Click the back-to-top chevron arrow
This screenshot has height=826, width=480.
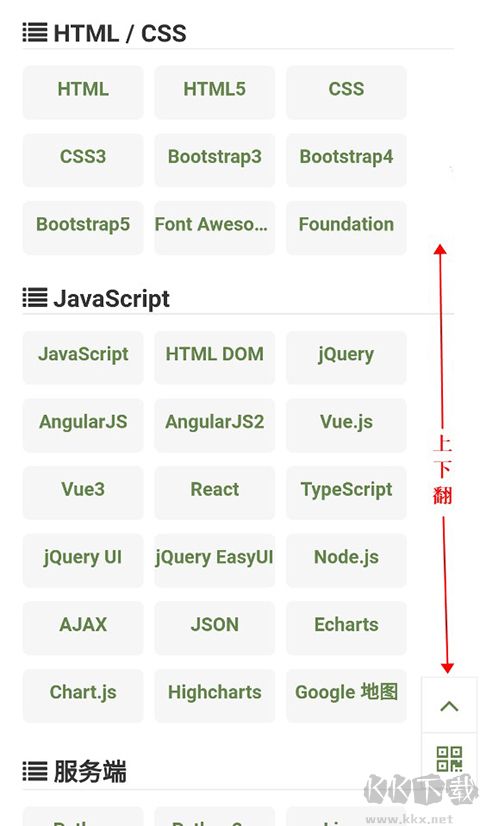point(449,706)
